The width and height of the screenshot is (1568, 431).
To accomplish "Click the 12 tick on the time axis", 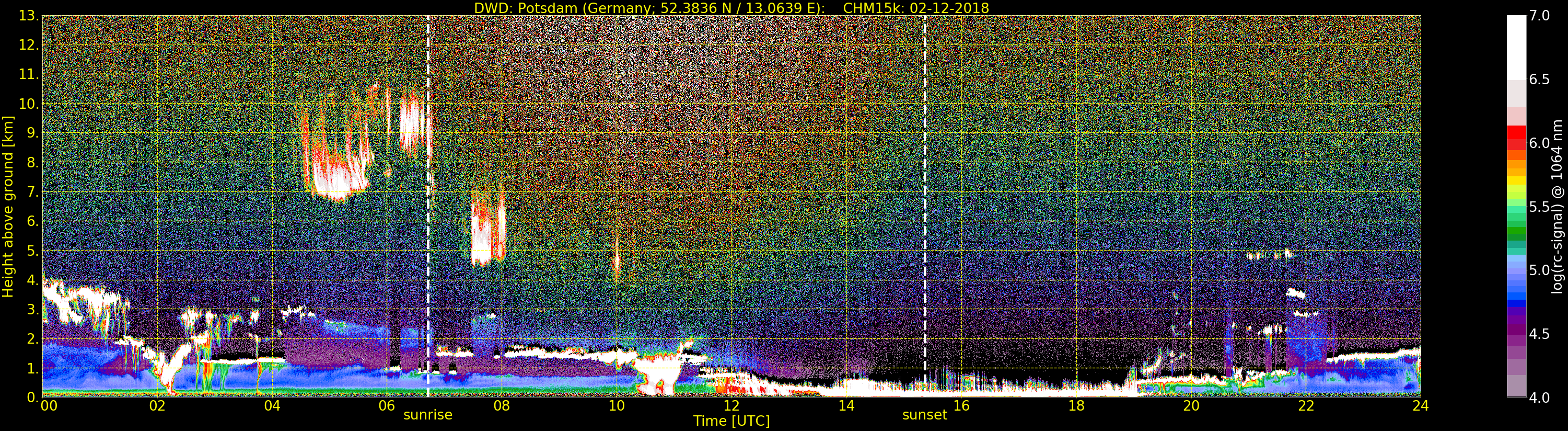I will 731,406.
